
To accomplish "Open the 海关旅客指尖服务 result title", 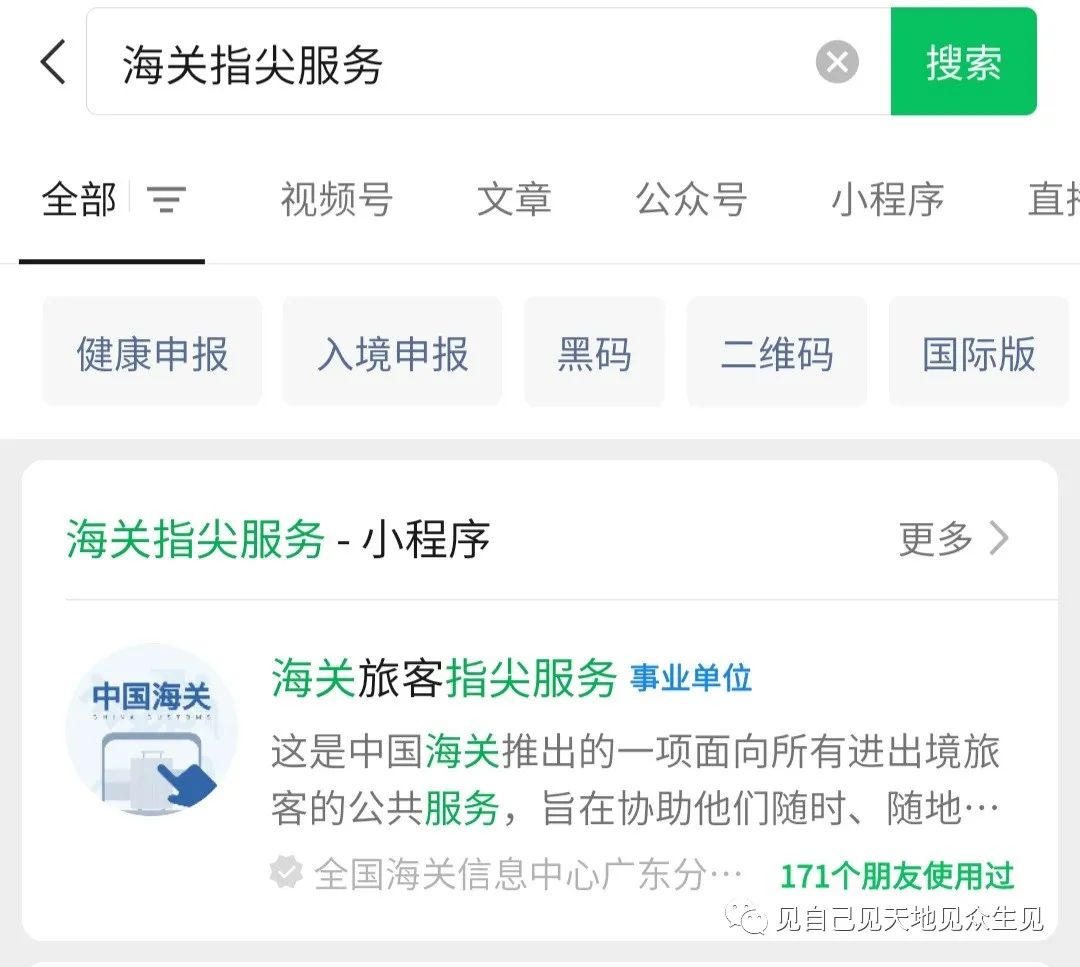I will (x=444, y=678).
